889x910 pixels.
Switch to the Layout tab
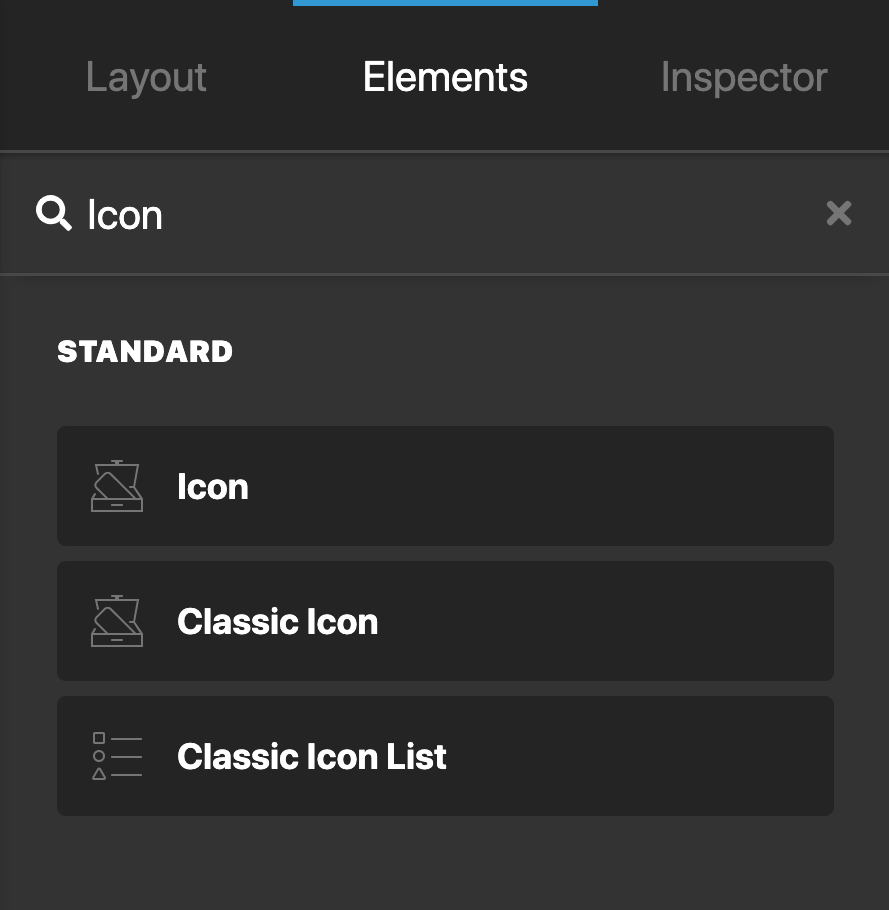pyautogui.click(x=146, y=76)
